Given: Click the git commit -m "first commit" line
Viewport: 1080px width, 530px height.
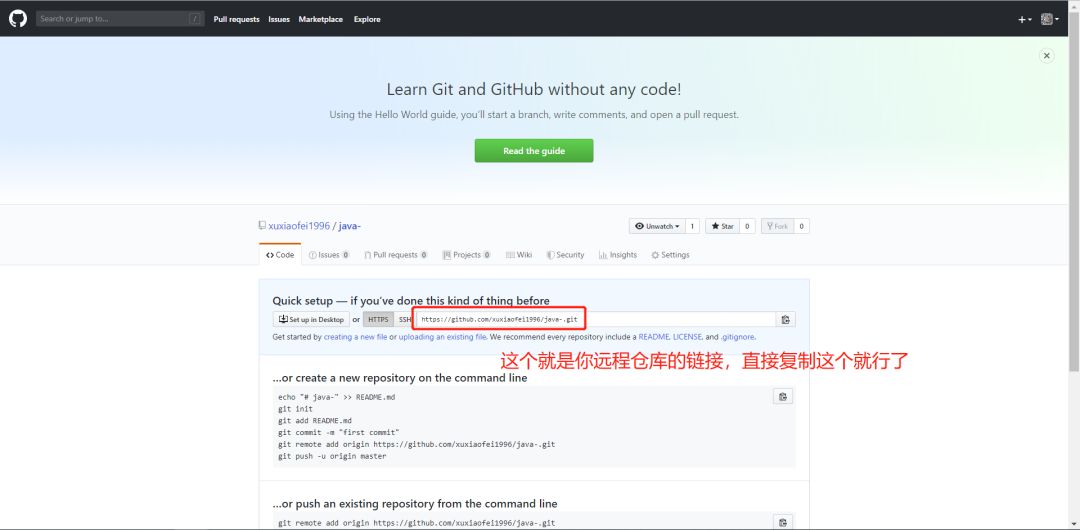Looking at the screenshot, I should click(339, 433).
